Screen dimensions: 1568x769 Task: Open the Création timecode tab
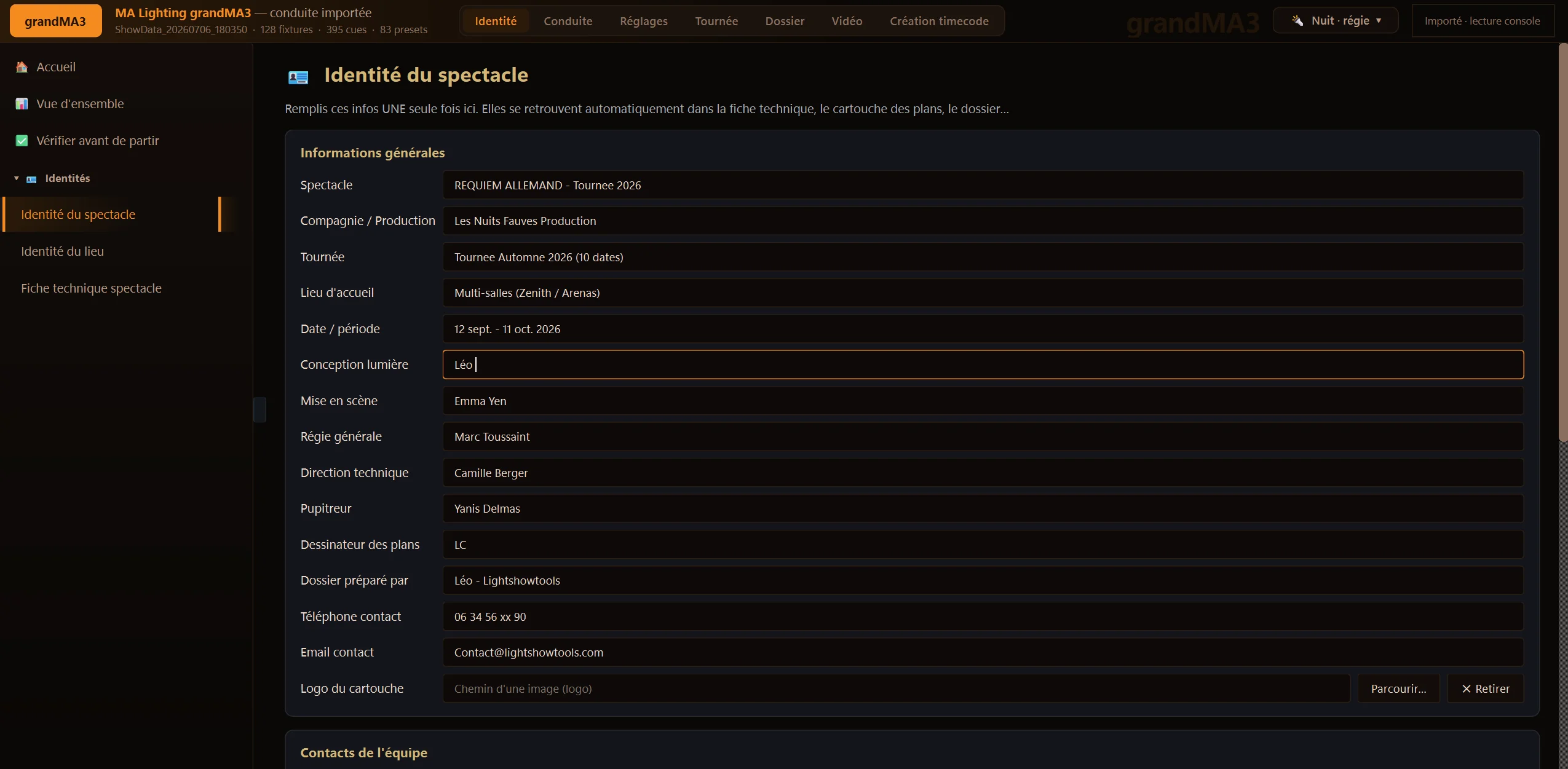pyautogui.click(x=939, y=21)
